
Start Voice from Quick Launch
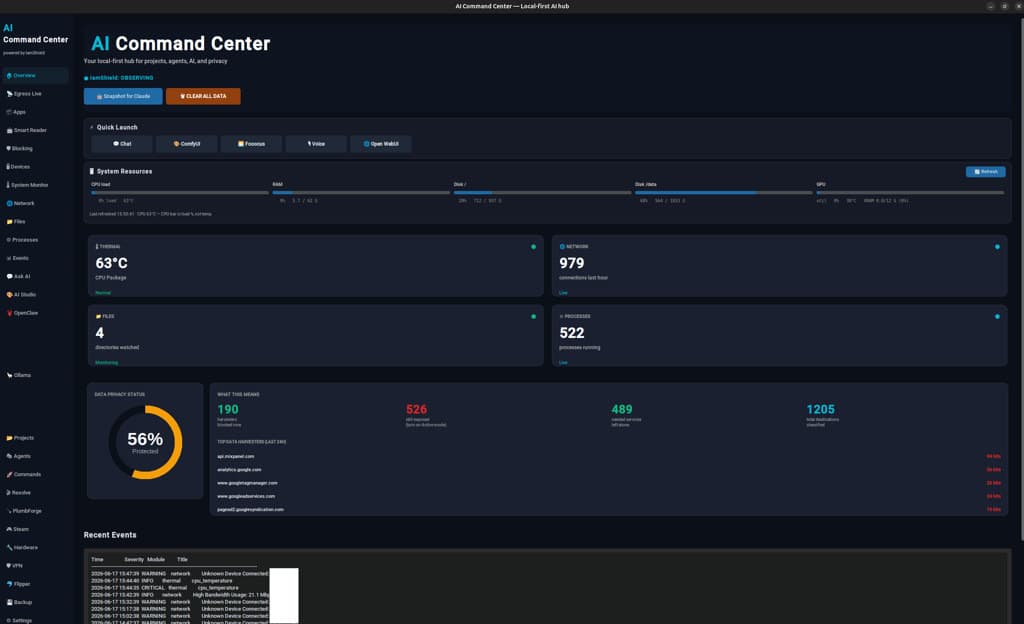pos(316,144)
